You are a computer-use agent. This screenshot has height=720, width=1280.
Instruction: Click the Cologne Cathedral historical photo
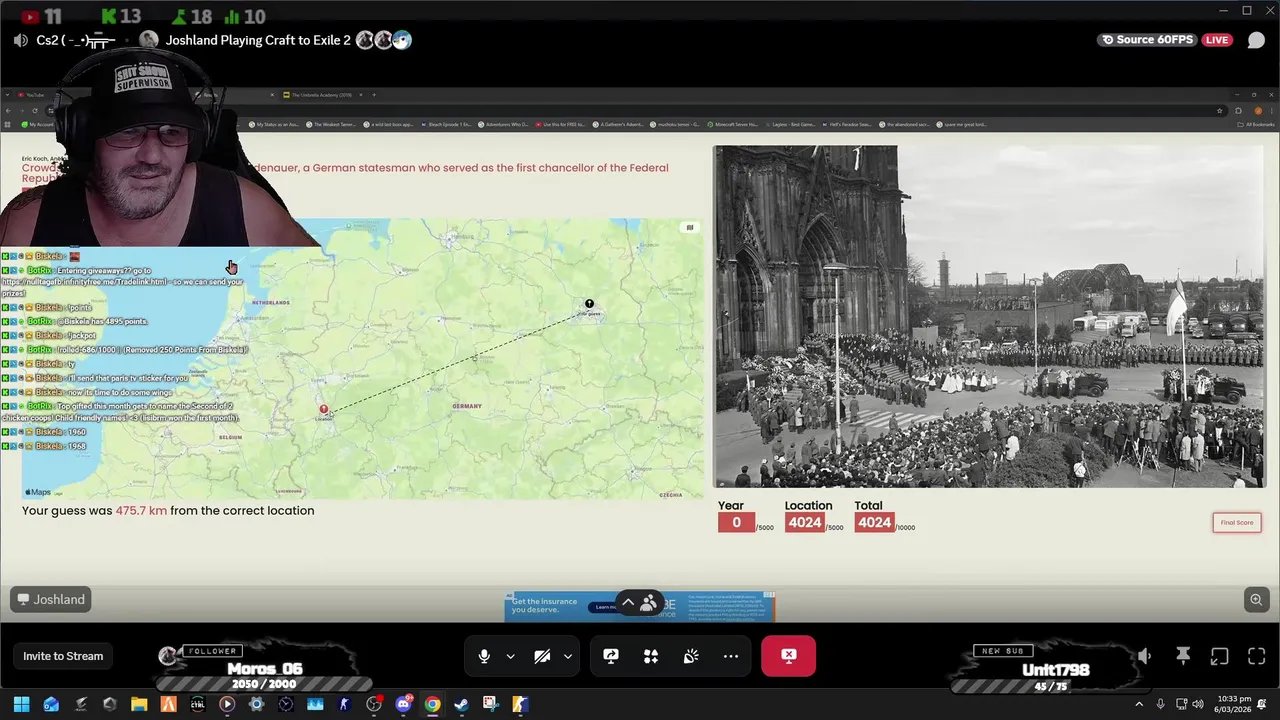(x=988, y=316)
